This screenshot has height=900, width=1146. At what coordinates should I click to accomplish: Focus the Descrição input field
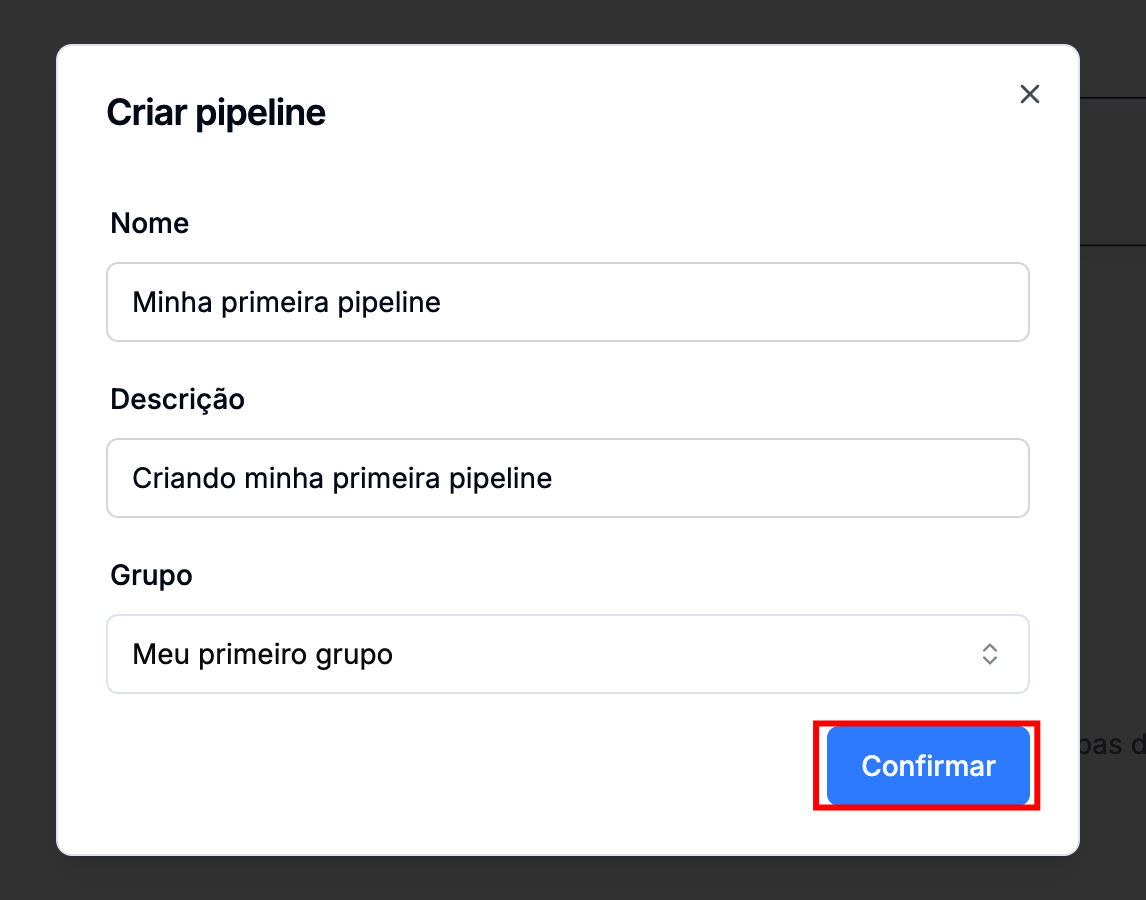(567, 478)
